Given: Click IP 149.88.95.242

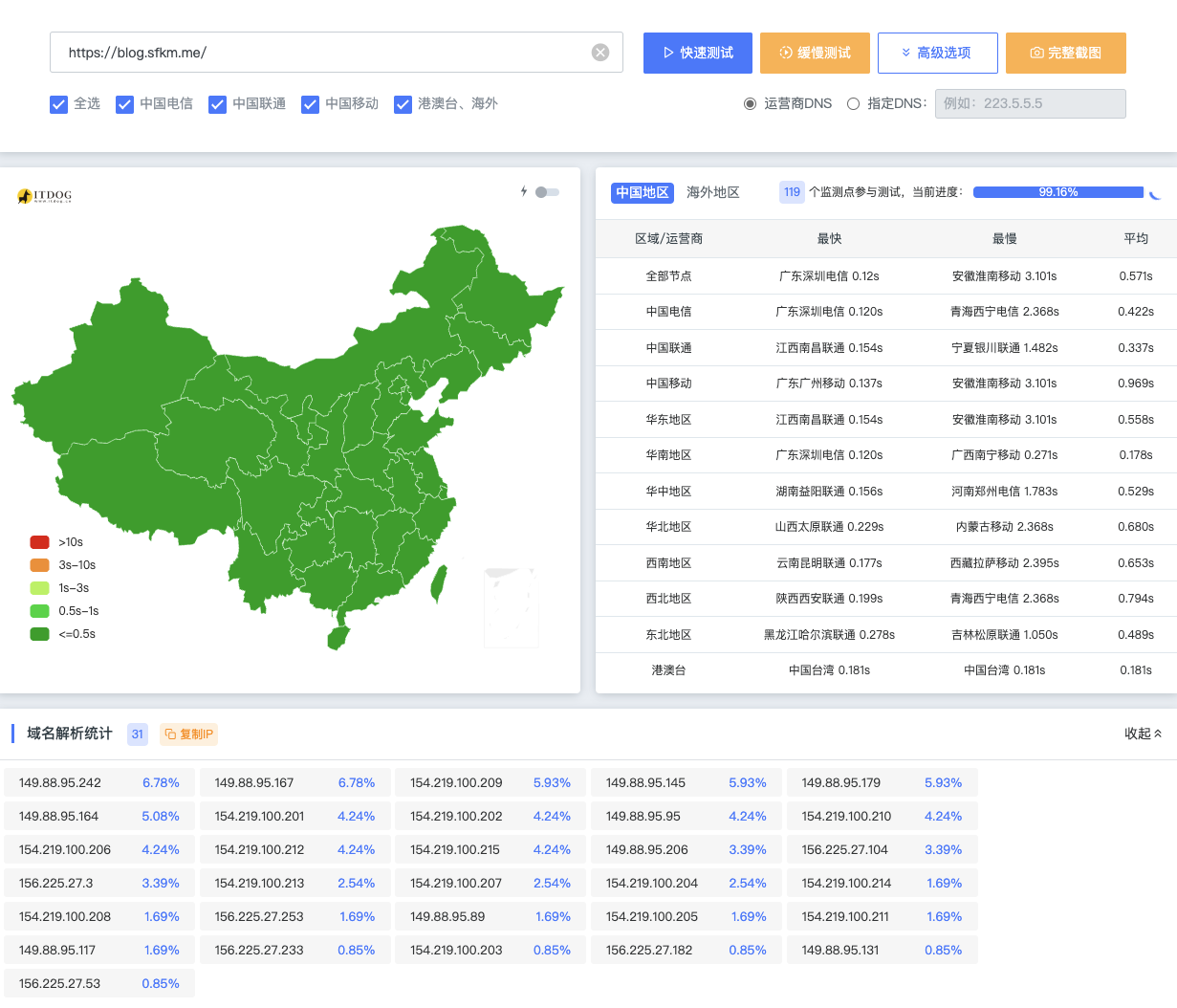Looking at the screenshot, I should (60, 783).
